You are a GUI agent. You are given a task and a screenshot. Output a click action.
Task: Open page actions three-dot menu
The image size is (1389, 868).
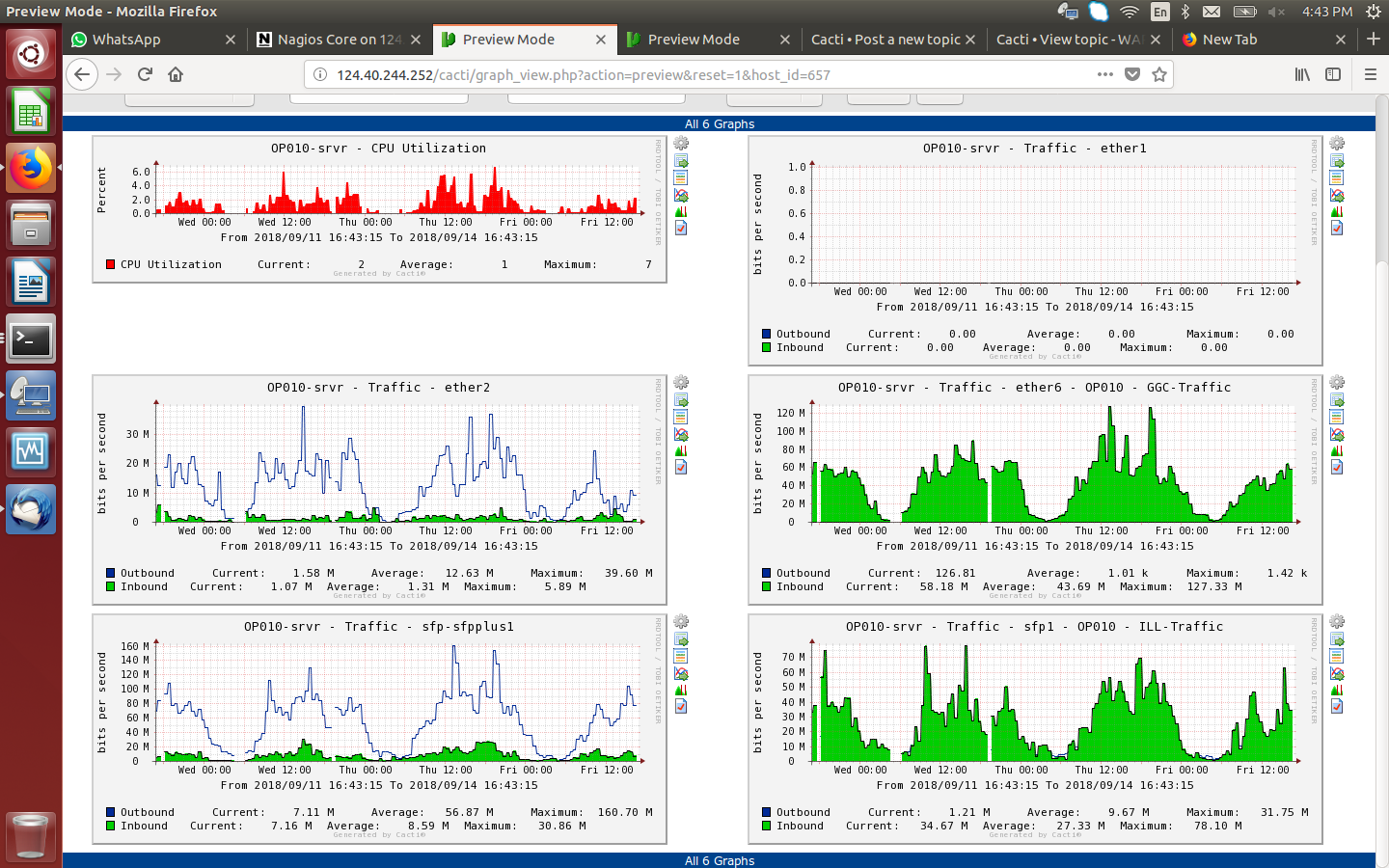pos(1105,74)
